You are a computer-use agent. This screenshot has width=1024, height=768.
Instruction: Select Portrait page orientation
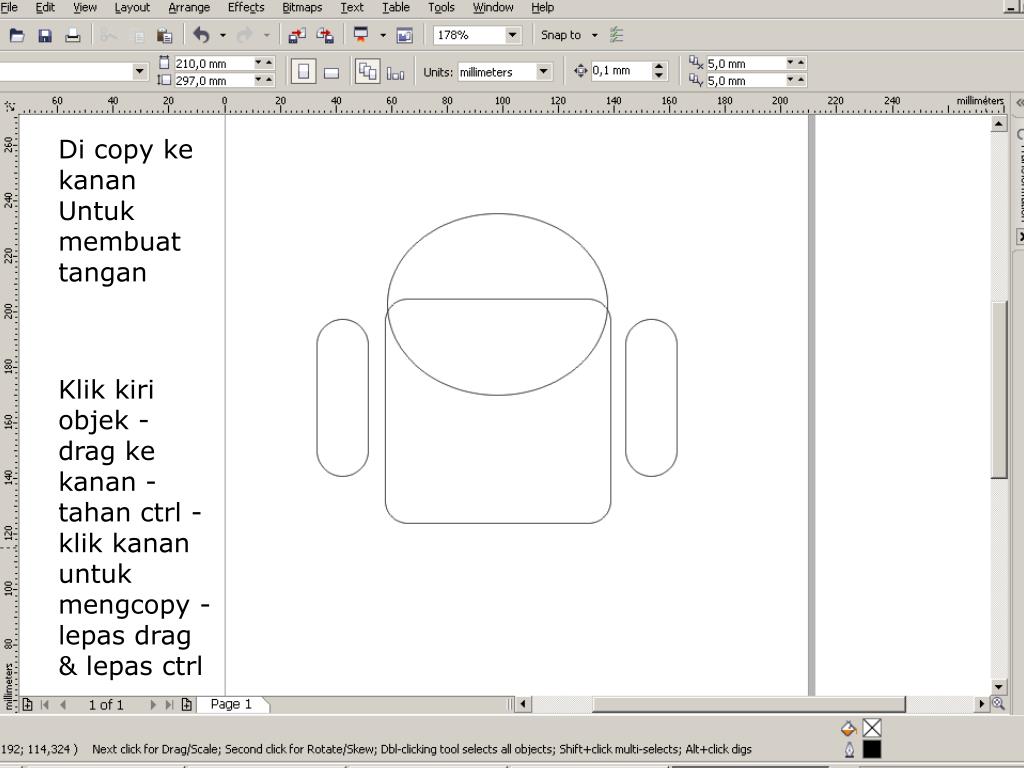click(303, 71)
